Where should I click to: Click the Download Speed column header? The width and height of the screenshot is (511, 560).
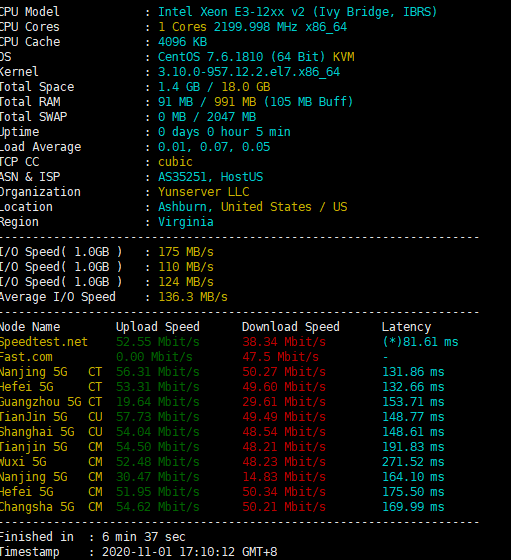(291, 327)
